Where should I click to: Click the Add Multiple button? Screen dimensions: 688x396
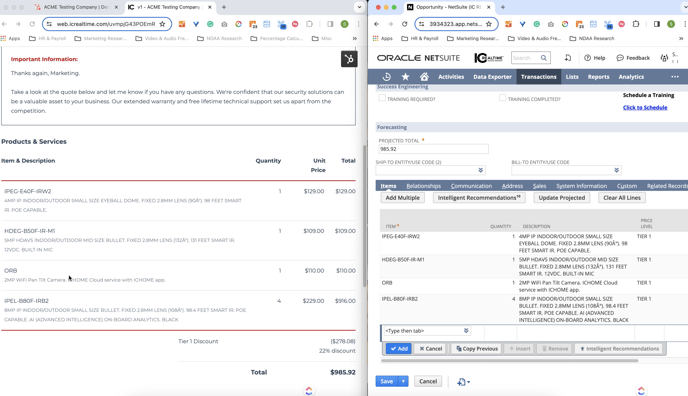point(402,198)
